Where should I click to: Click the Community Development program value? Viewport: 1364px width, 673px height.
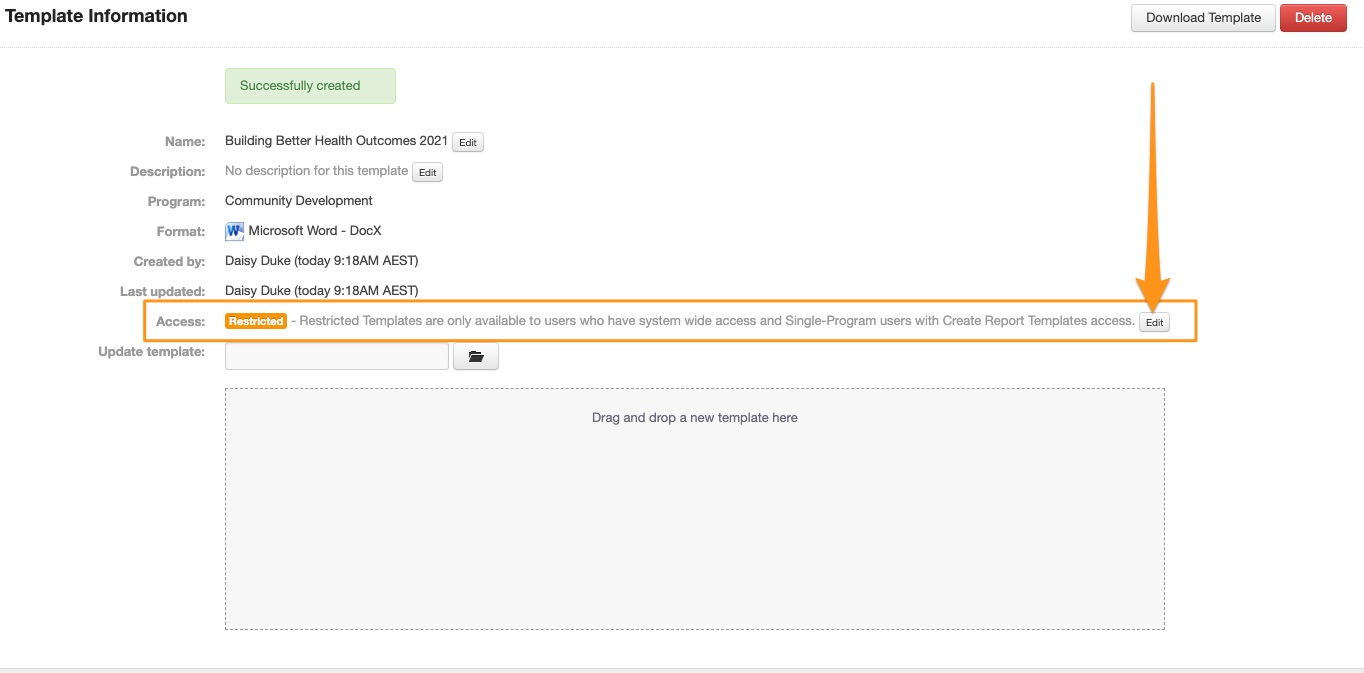(x=299, y=201)
